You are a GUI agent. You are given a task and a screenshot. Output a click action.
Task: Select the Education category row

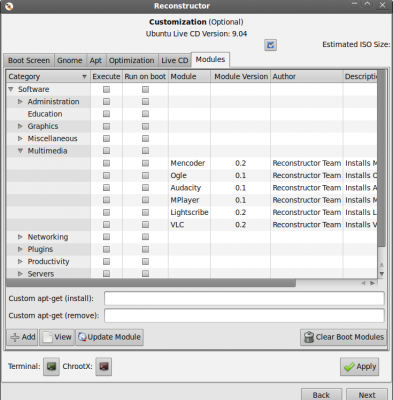(x=192, y=114)
